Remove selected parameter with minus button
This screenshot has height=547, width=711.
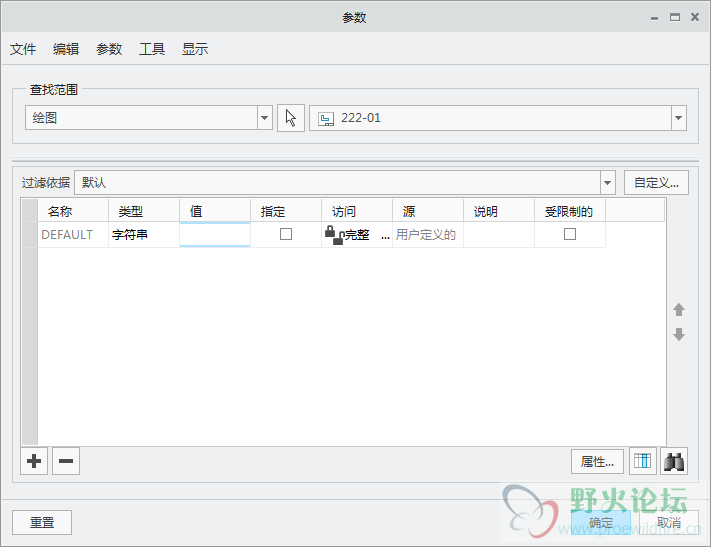coord(66,461)
